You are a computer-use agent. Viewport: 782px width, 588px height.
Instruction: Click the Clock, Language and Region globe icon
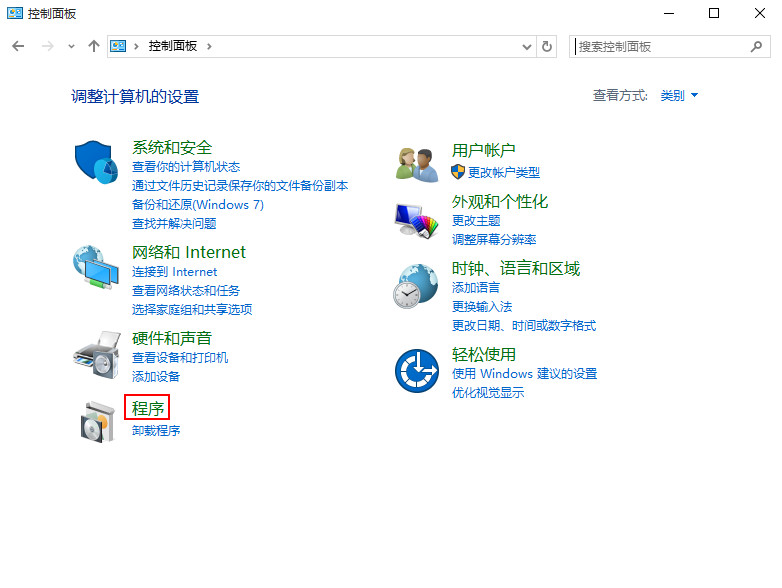click(x=415, y=286)
